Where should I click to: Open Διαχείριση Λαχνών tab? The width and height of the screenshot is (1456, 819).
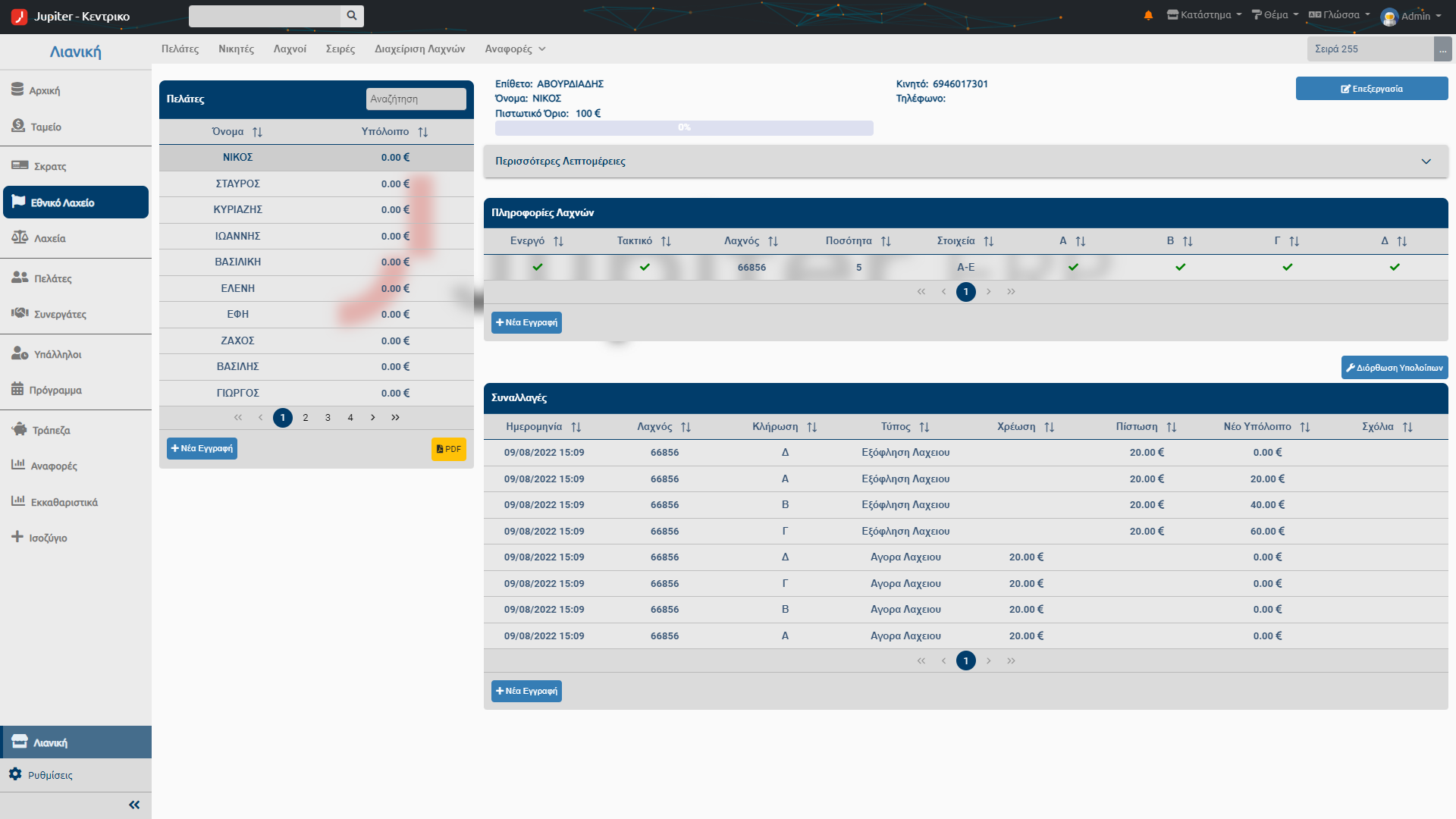419,49
